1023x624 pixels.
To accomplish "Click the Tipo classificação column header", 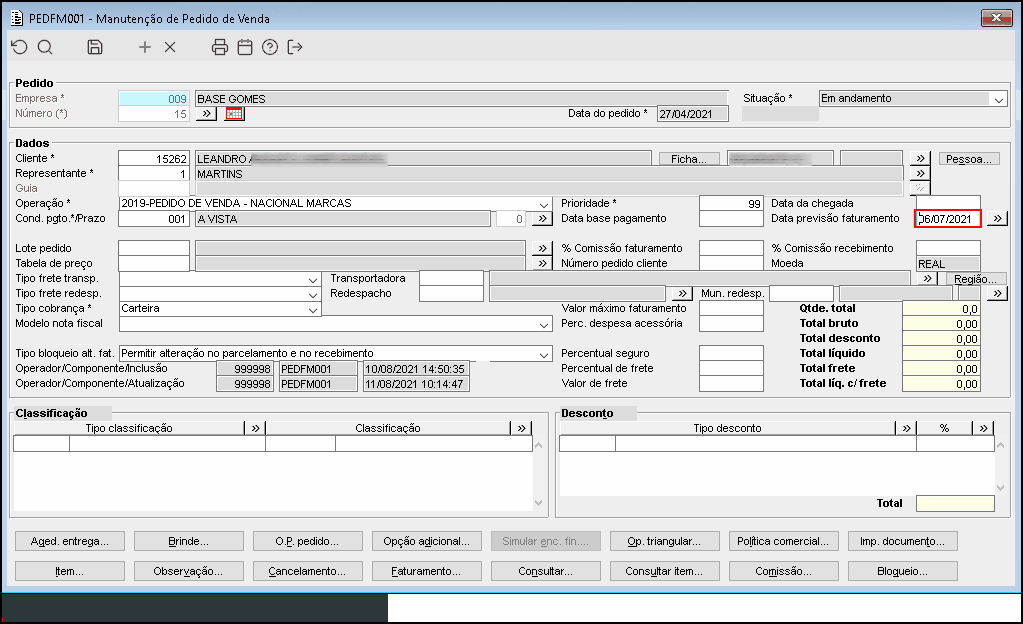I will [129, 428].
